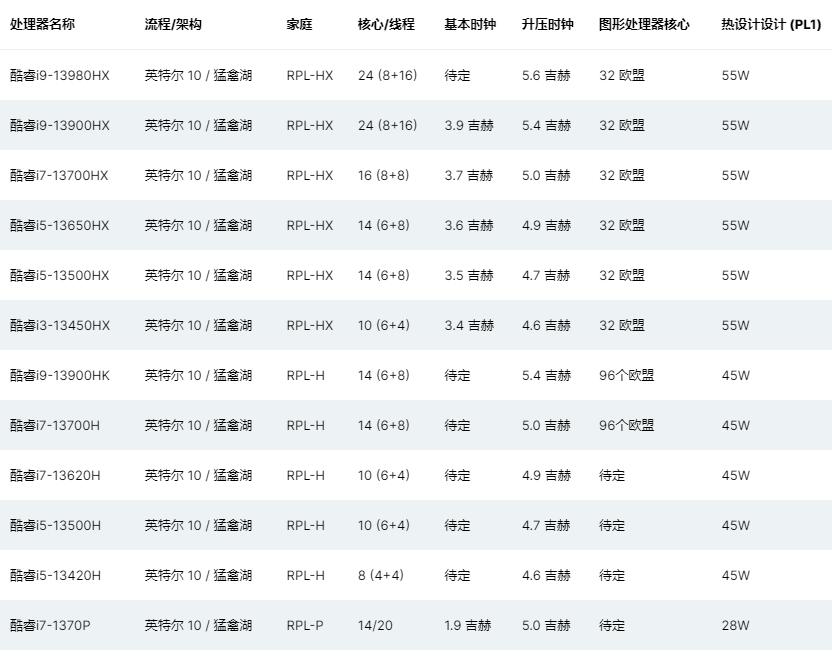Click 4.7 吉赫 in i5-13500H row
Viewport: 832px width, 659px height.
click(547, 525)
